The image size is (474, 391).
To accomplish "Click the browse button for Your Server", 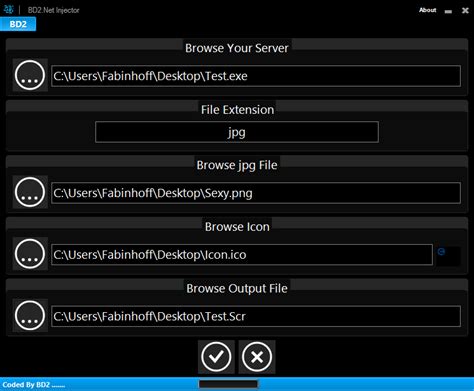I will click(30, 75).
